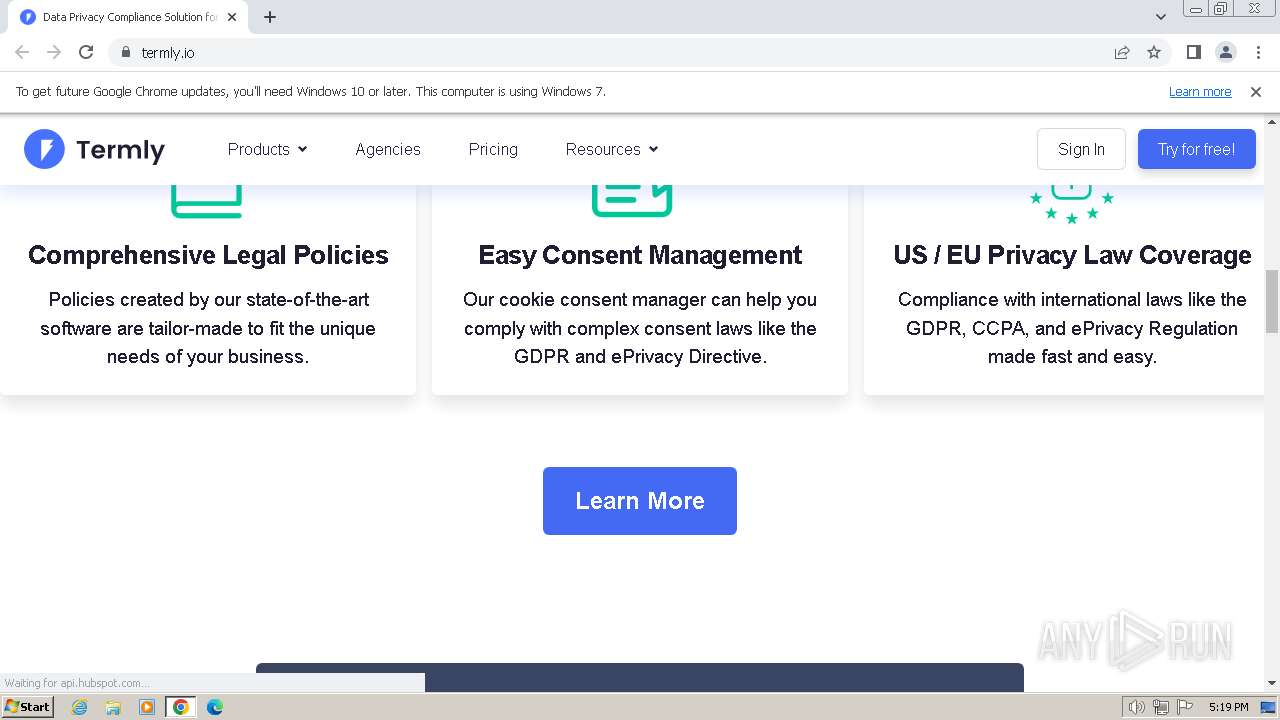Click the scrollbar up arrow
The width and height of the screenshot is (1280, 720).
[x=1272, y=123]
